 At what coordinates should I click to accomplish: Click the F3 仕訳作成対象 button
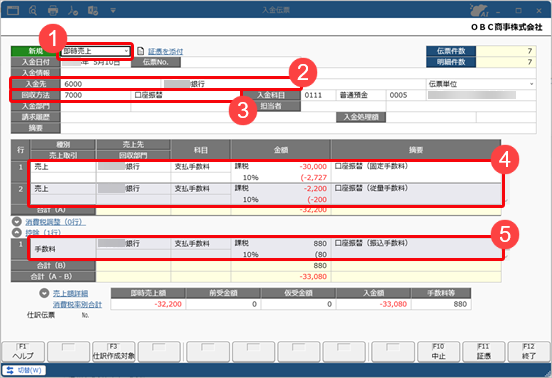tap(114, 352)
